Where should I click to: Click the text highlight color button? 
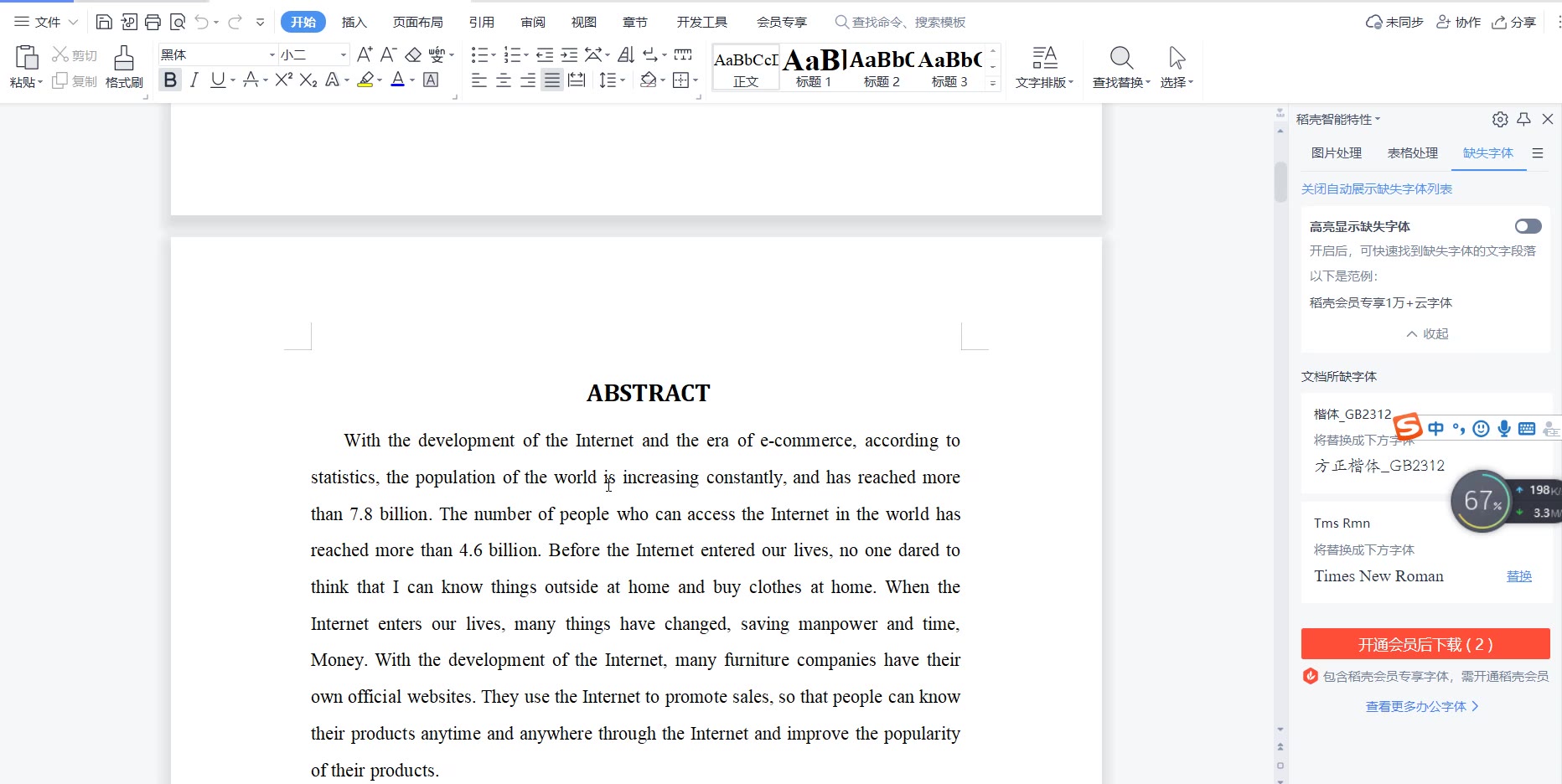pos(365,80)
